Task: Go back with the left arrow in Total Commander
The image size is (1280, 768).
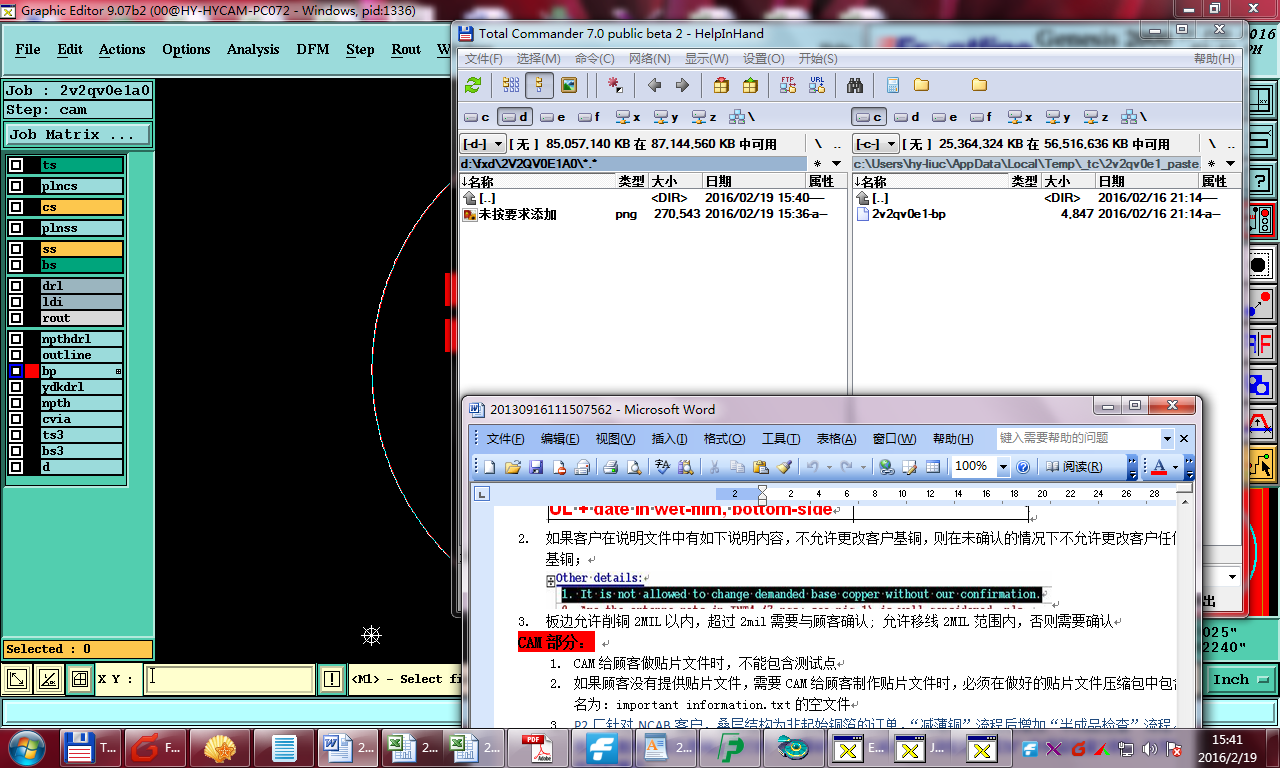Action: point(654,85)
